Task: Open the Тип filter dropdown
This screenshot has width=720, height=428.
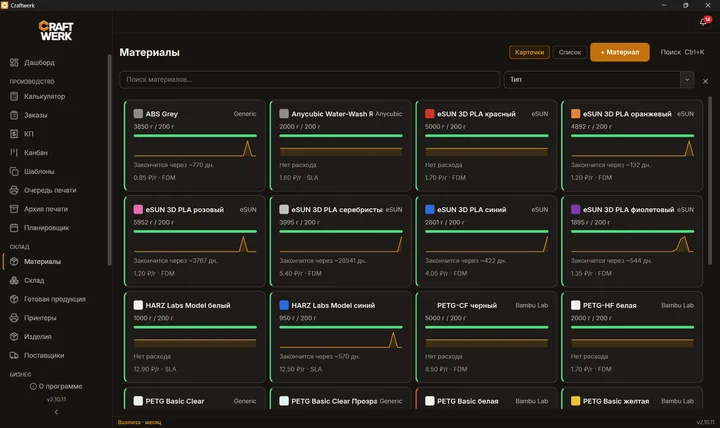Action: click(599, 79)
